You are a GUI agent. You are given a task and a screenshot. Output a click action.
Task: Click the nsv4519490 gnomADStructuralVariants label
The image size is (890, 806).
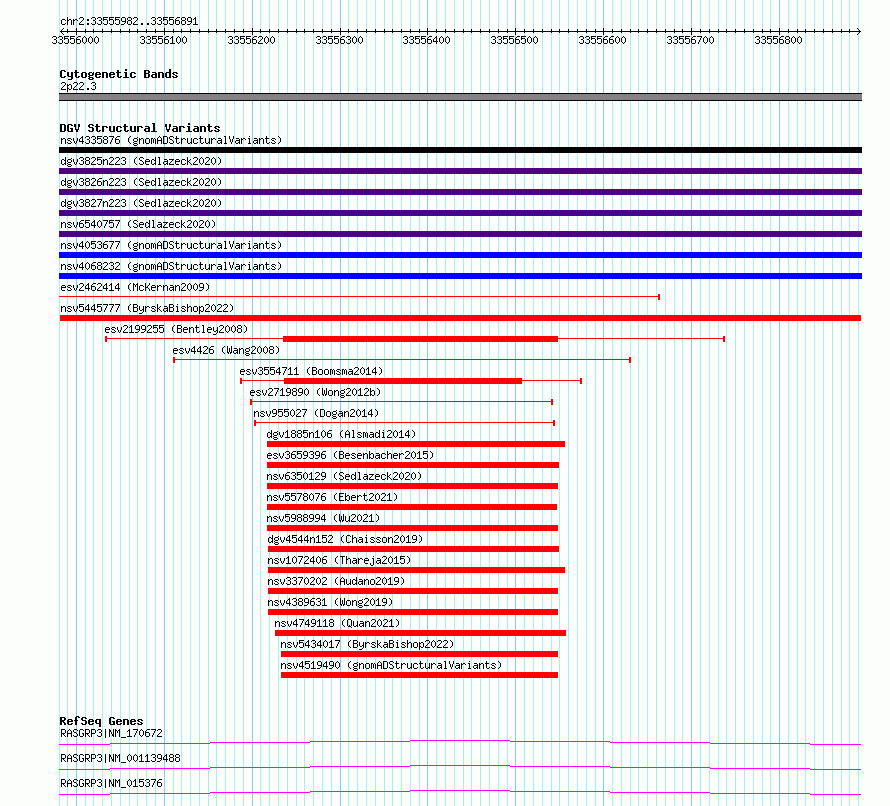[x=391, y=665]
